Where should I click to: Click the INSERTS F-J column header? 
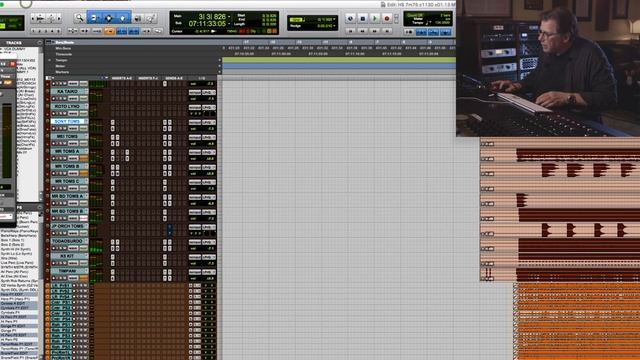(x=148, y=78)
